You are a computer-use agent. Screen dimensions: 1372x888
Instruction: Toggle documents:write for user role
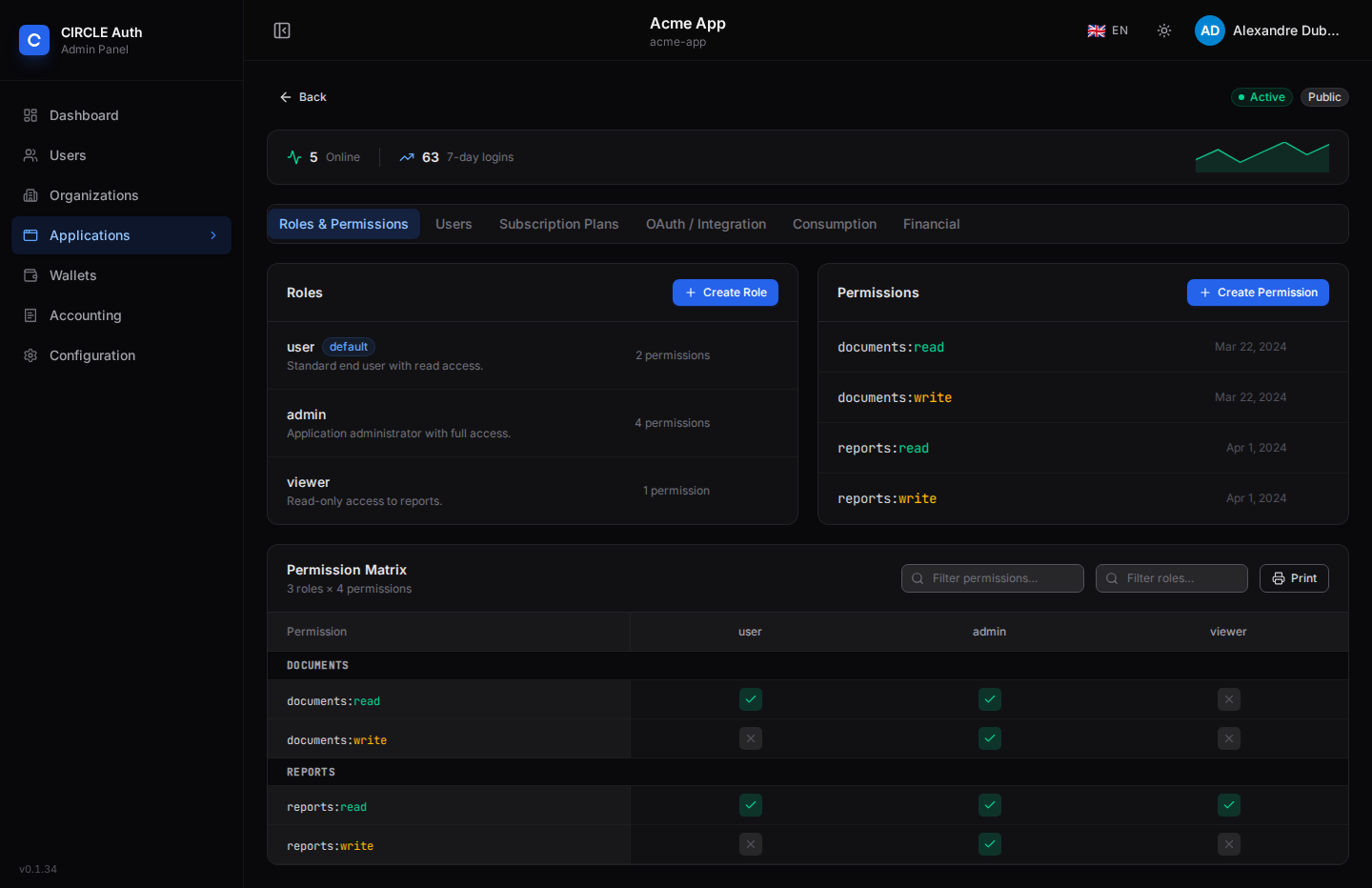point(751,738)
